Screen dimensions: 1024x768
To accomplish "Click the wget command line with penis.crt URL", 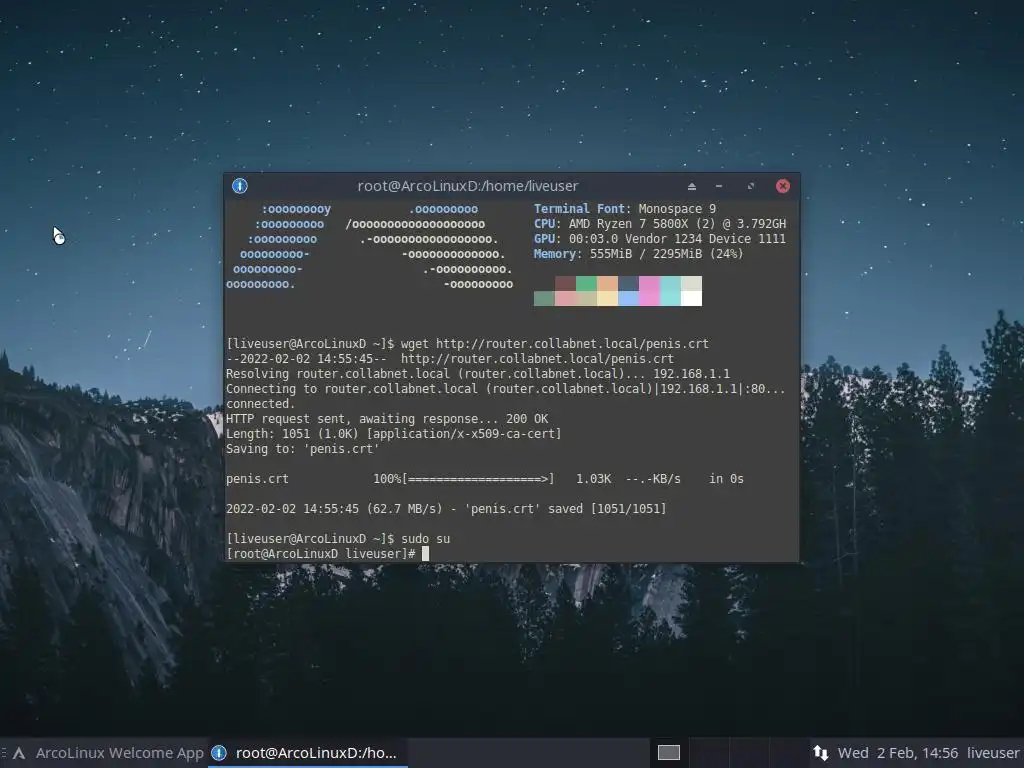I will tap(467, 344).
